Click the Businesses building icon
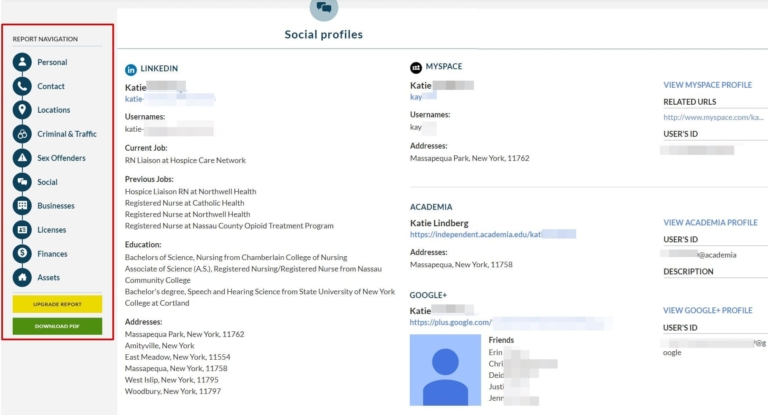 pyautogui.click(x=22, y=206)
